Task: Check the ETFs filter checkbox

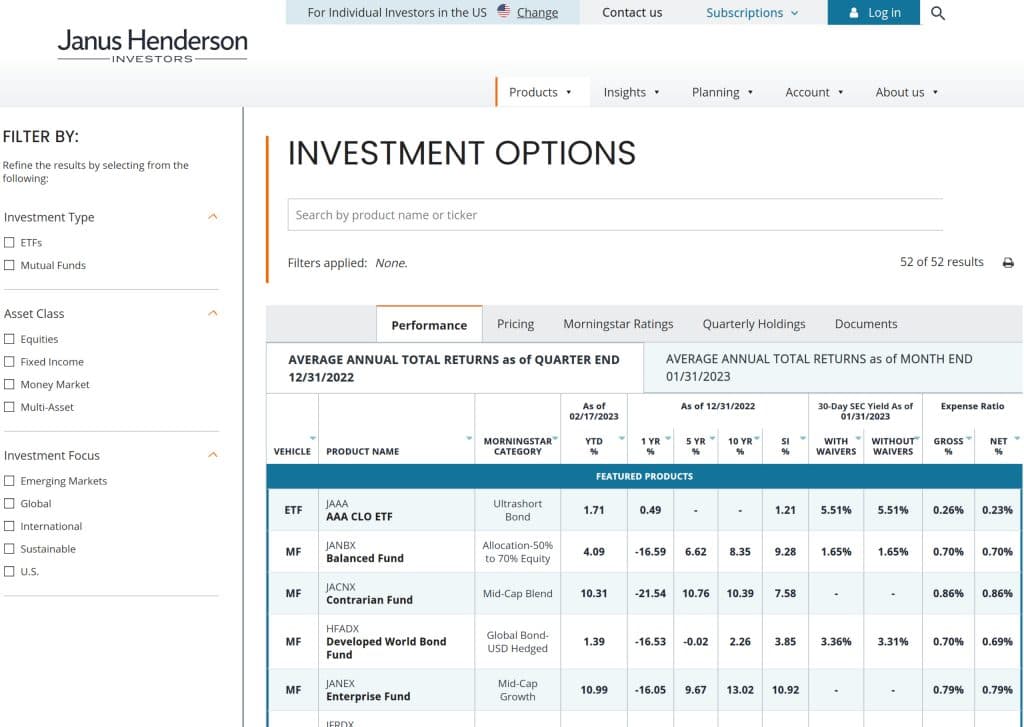Action: tap(10, 242)
